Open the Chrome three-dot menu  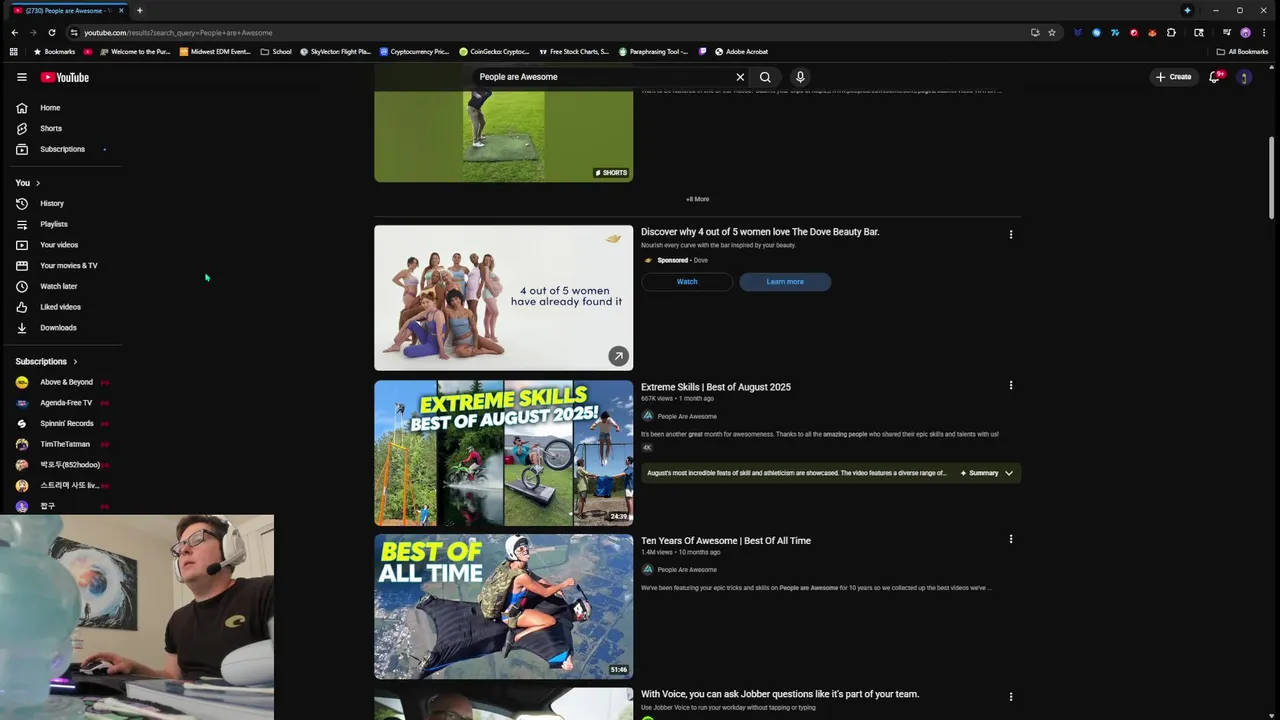(x=1264, y=32)
